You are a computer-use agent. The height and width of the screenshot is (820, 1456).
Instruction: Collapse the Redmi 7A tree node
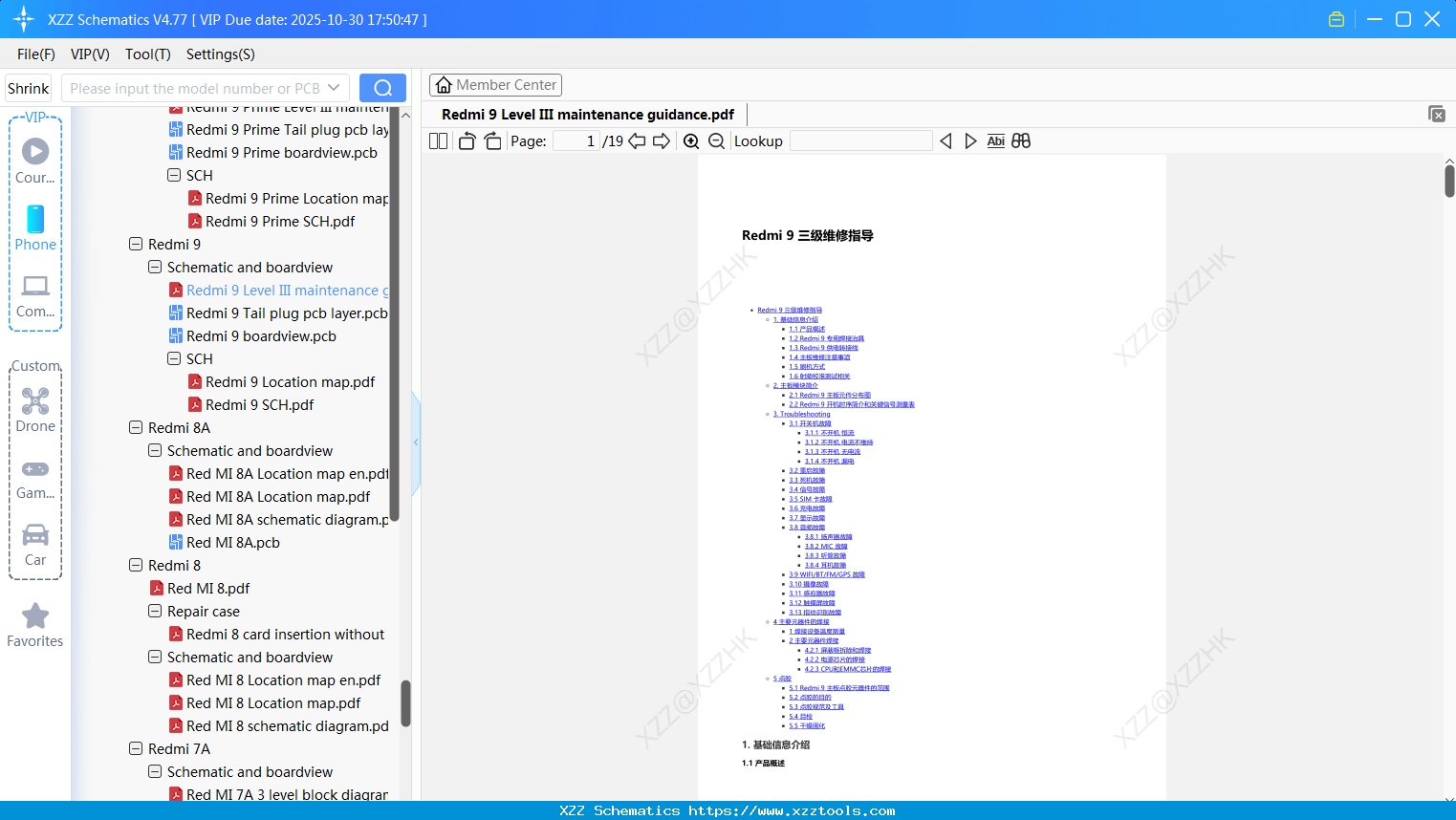tap(136, 748)
